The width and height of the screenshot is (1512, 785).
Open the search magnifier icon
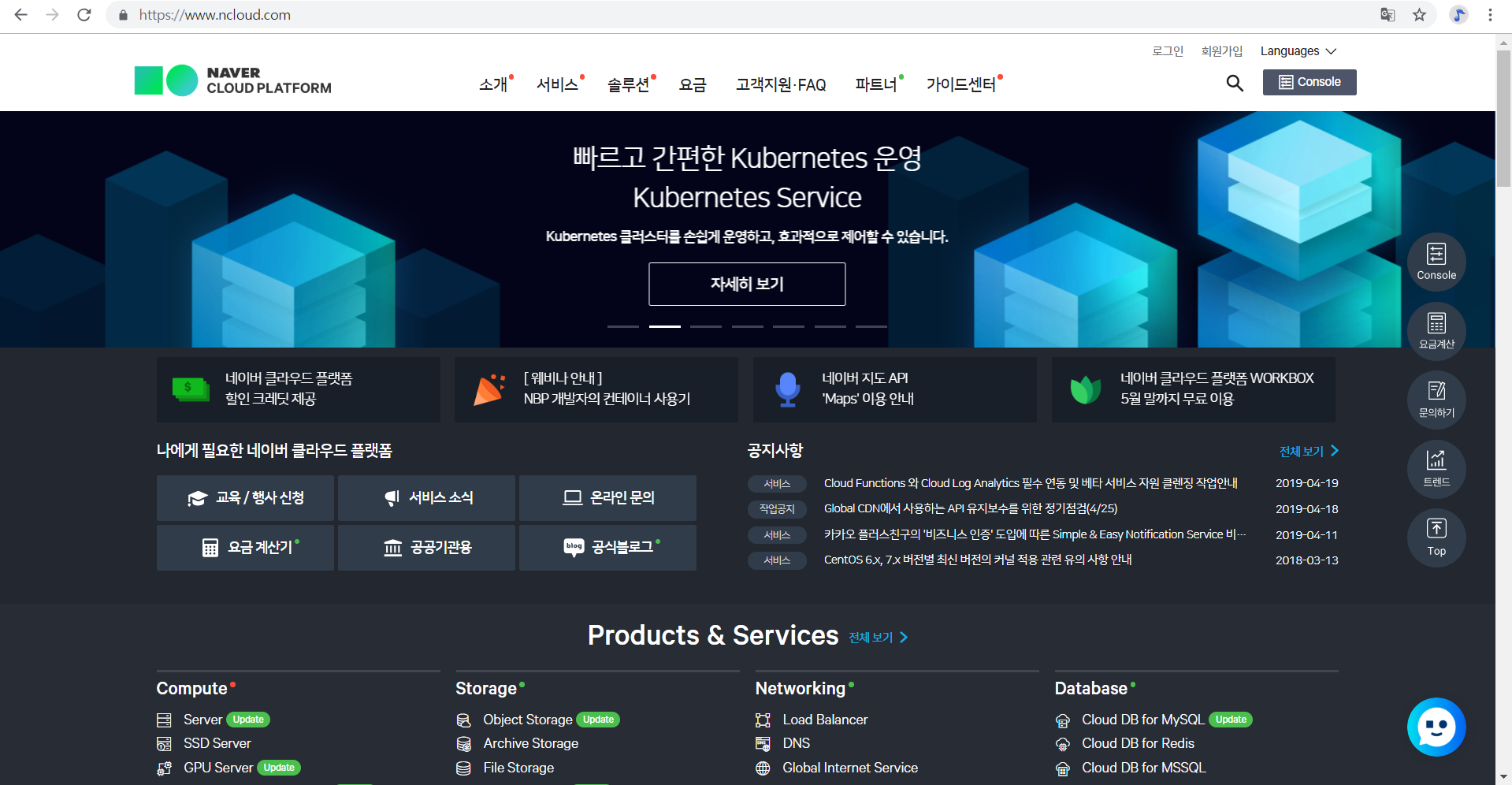[x=1235, y=83]
